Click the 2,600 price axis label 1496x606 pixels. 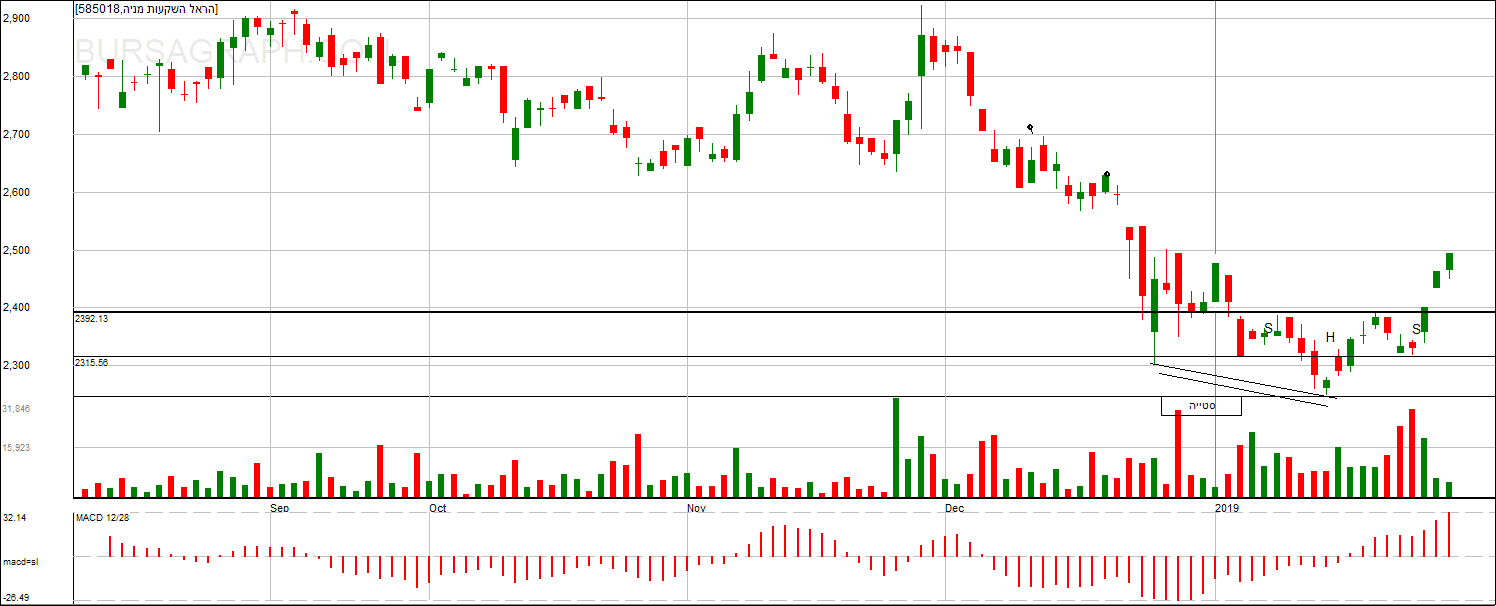coord(17,192)
